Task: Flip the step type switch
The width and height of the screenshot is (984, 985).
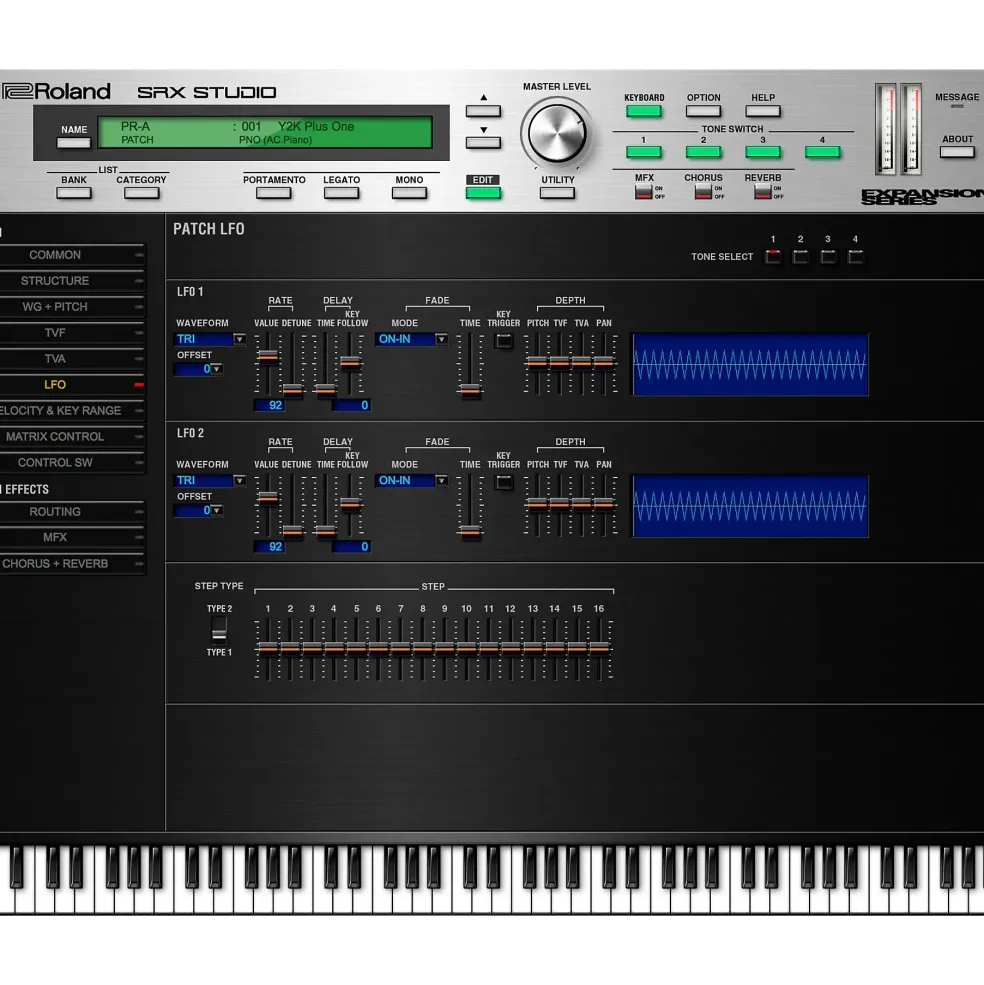Action: (219, 629)
